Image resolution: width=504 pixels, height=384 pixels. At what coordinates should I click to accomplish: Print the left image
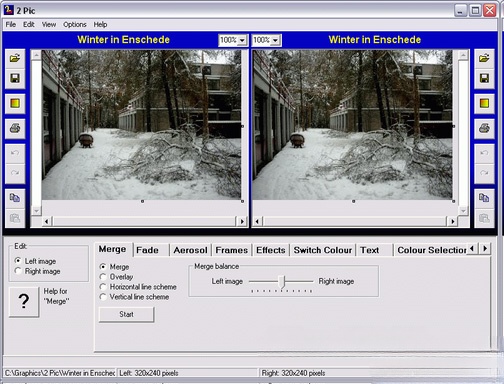coord(15,128)
